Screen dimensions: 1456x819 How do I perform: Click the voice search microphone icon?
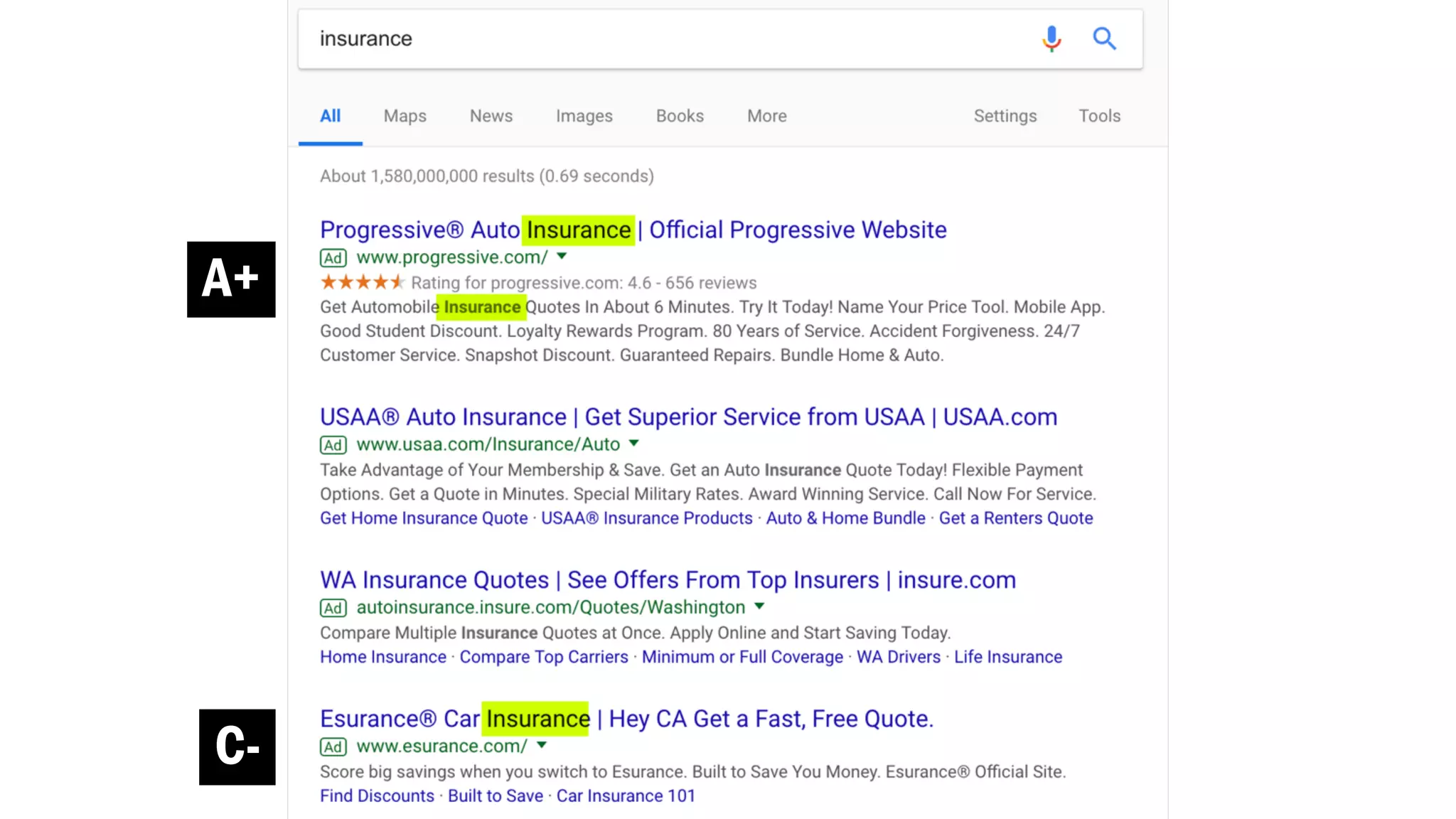pos(1051,38)
